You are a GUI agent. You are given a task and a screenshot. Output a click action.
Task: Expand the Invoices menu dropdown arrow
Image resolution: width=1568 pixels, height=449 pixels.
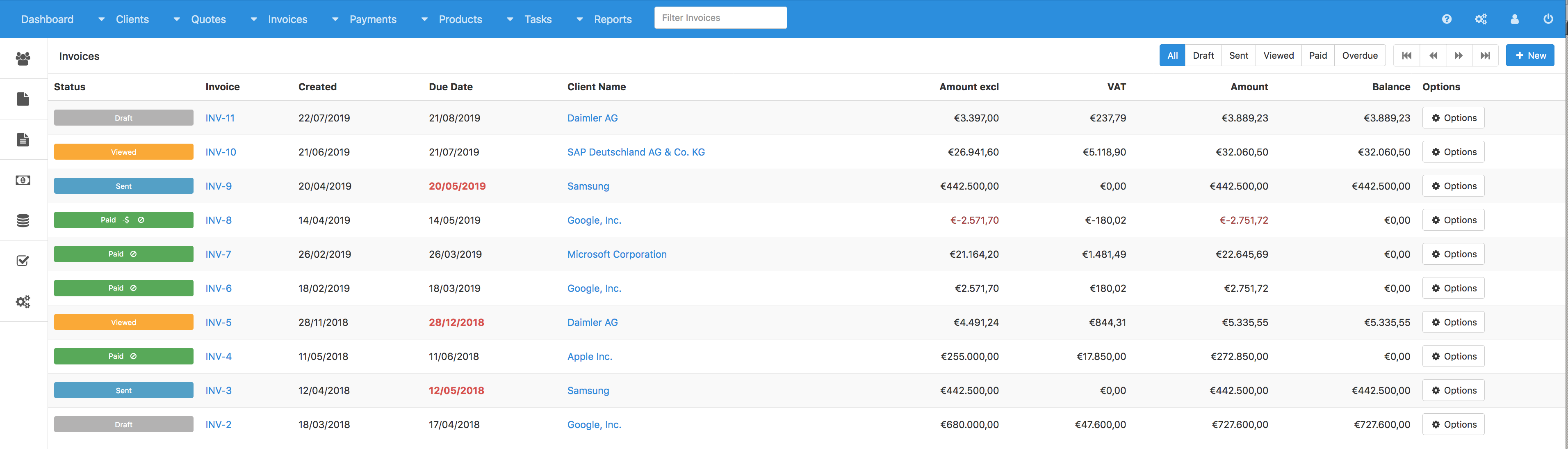click(x=254, y=20)
